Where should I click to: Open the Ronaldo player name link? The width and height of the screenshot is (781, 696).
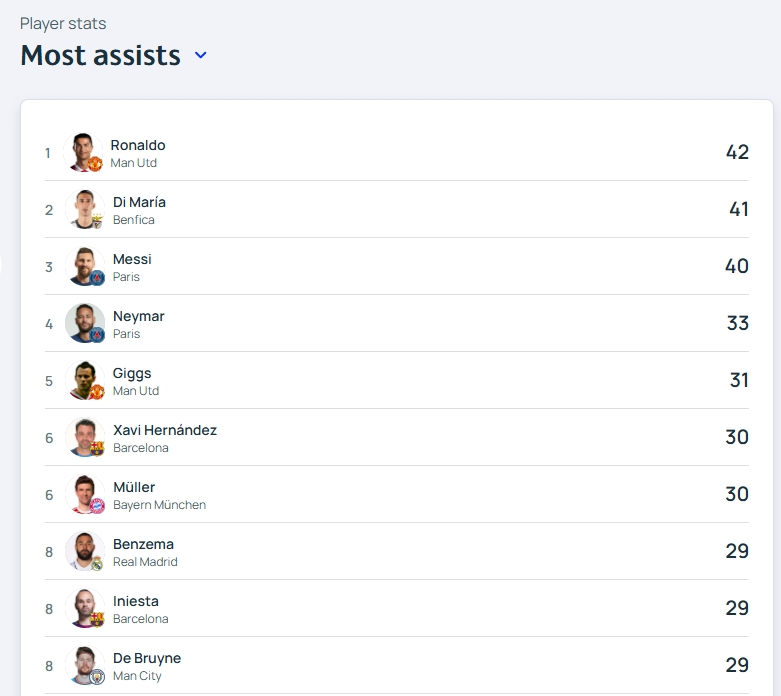[x=138, y=145]
